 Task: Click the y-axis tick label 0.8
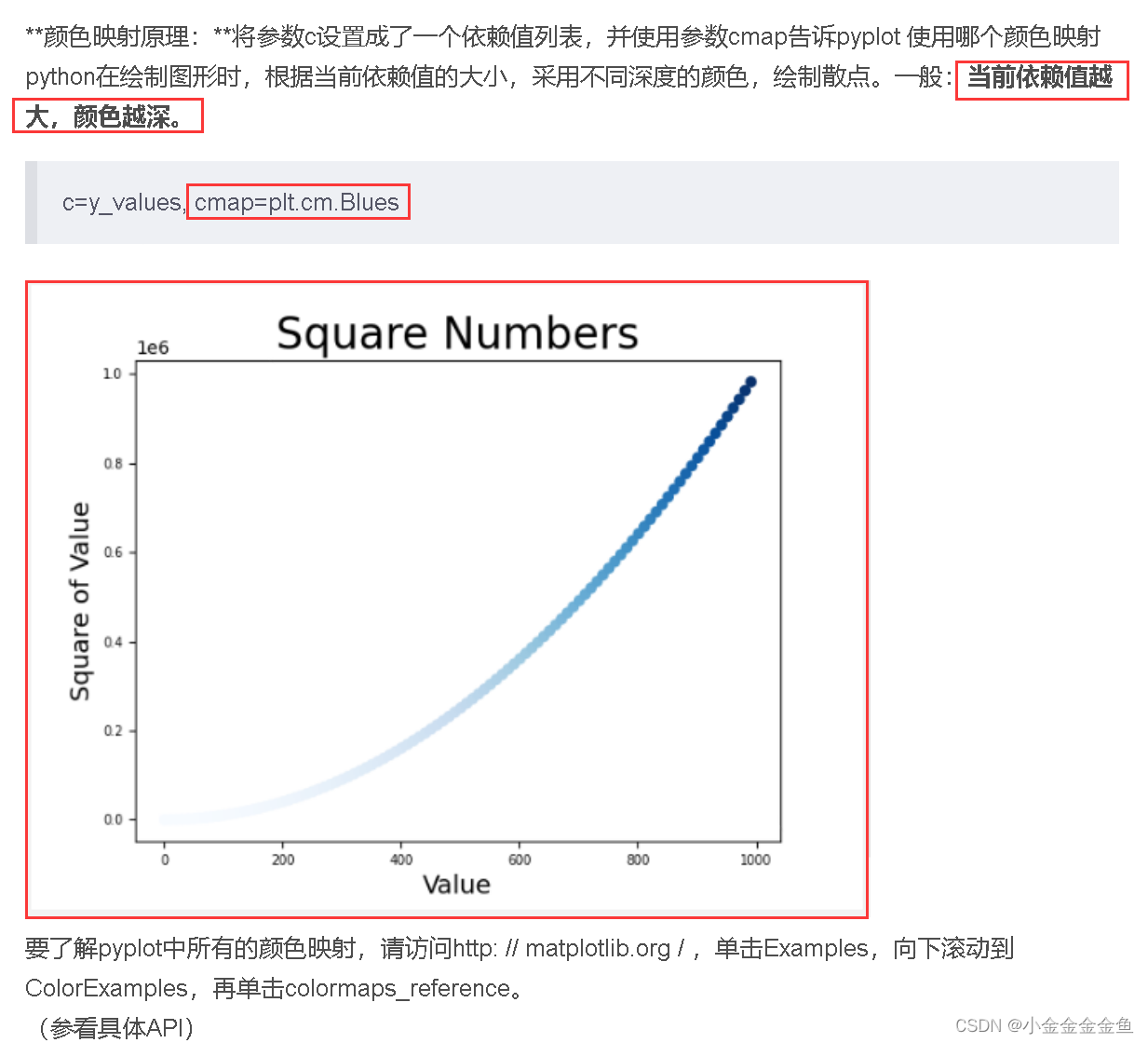(113, 464)
